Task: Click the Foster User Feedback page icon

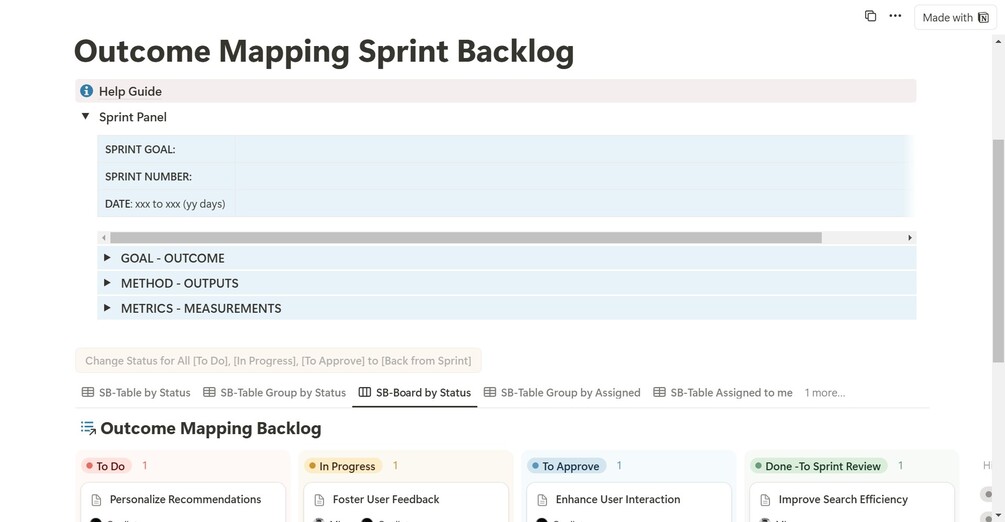Action: (x=319, y=500)
